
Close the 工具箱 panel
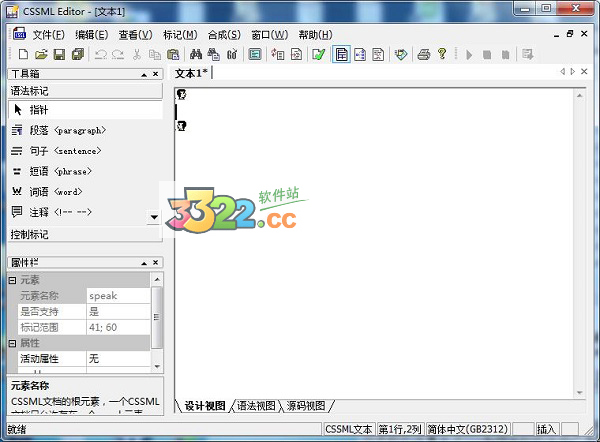(155, 74)
